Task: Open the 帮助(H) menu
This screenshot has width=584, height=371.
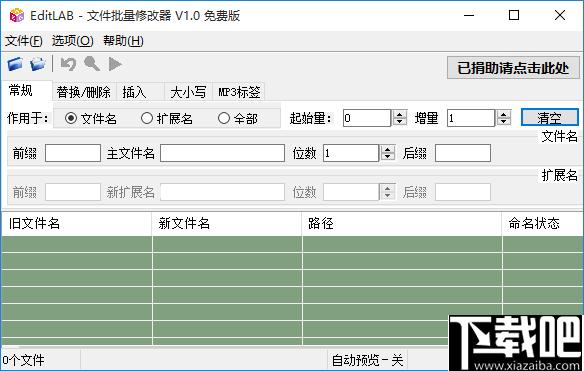Action: click(123, 41)
